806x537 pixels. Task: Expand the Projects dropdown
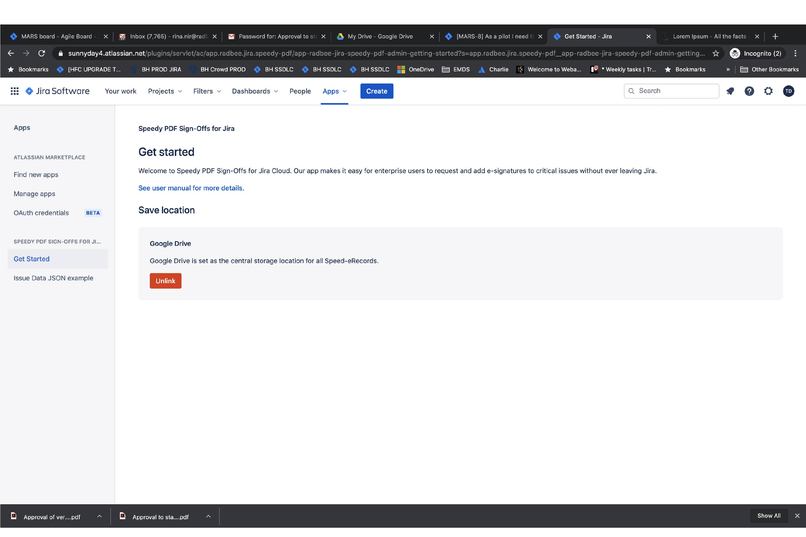pyautogui.click(x=164, y=91)
